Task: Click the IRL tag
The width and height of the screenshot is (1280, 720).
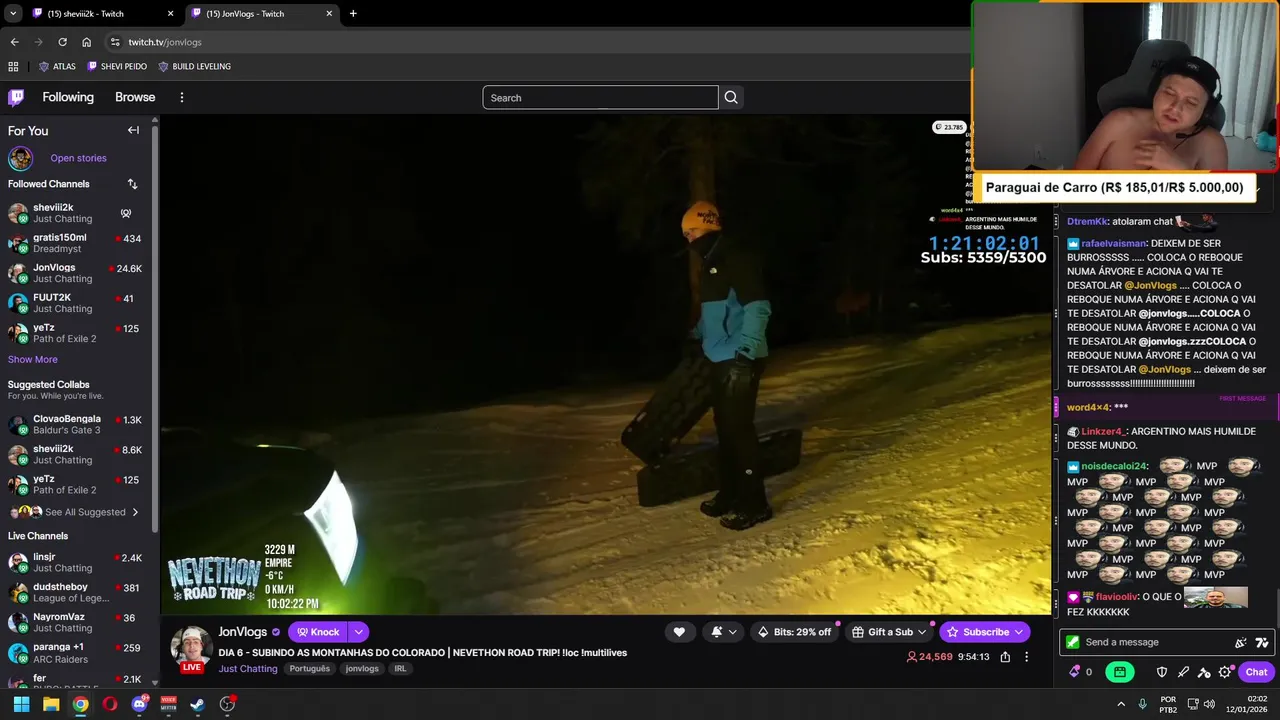Action: (400, 669)
